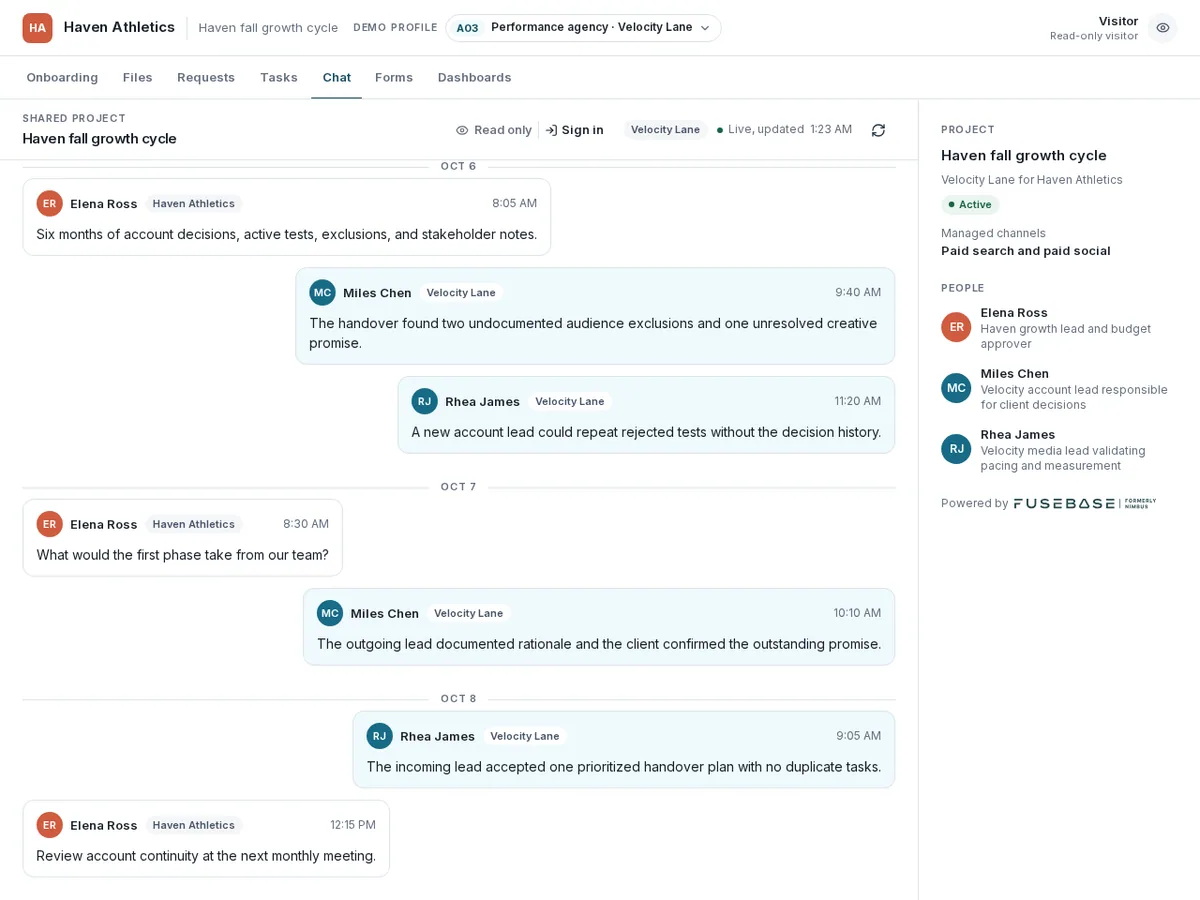Viewport: 1200px width, 900px height.
Task: Click the Live, updated 1:23 AM status
Action: coord(785,130)
